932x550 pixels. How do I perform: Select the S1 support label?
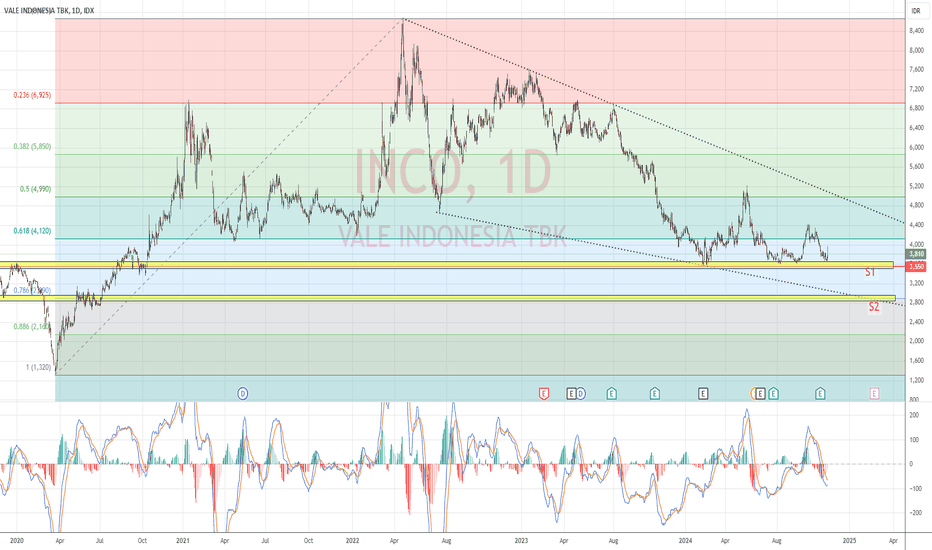[x=870, y=272]
